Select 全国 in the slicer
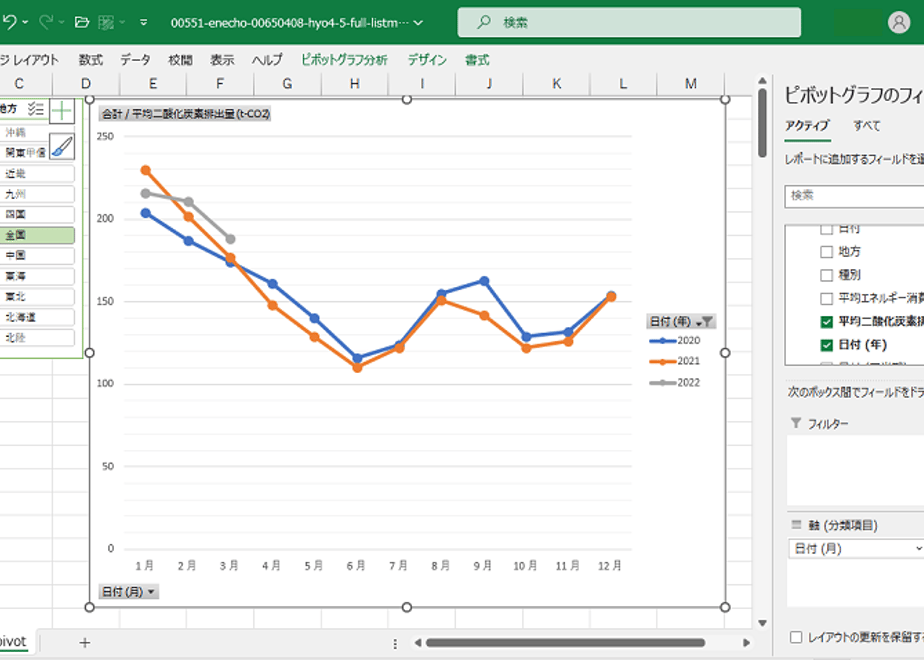Screen dimensions: 924x660 [x=37, y=235]
